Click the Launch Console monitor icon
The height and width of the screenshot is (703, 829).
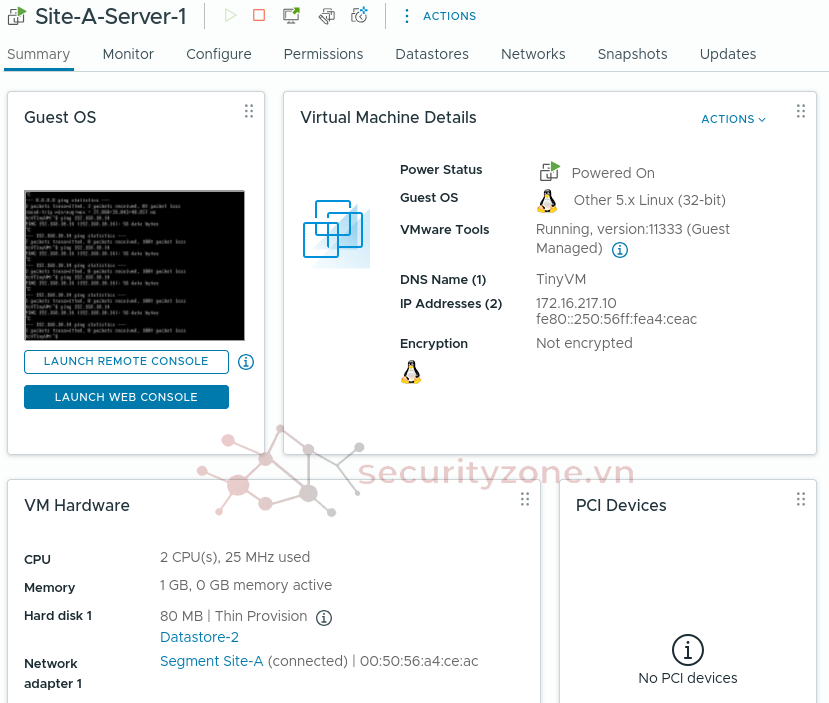[291, 15]
